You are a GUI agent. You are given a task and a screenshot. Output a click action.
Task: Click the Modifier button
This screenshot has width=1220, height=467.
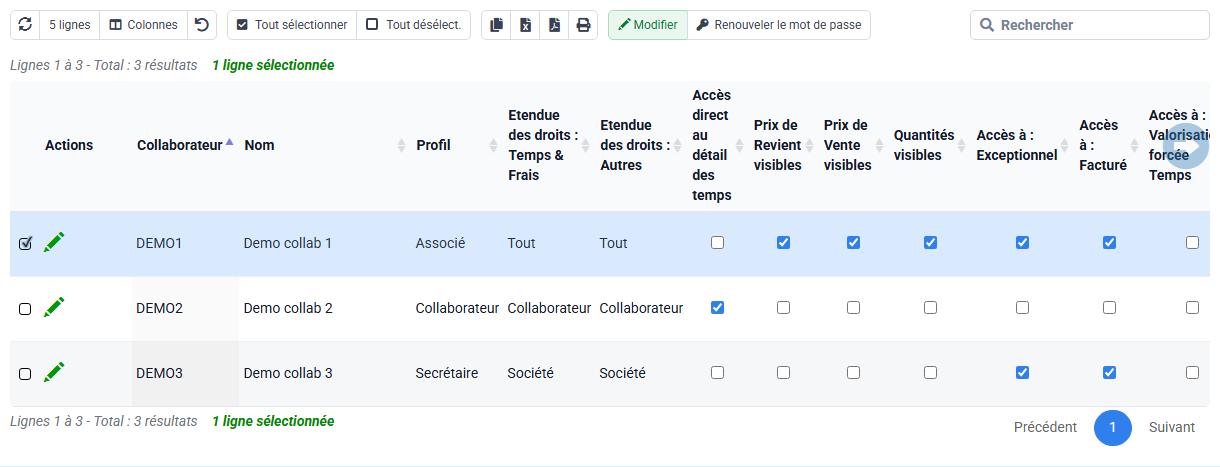648,25
